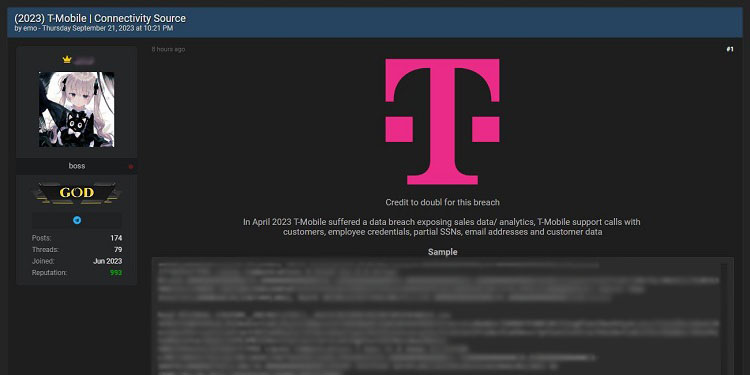Click the gold crown icon above the avatar
Screen dimensions: 750x375
67,60
